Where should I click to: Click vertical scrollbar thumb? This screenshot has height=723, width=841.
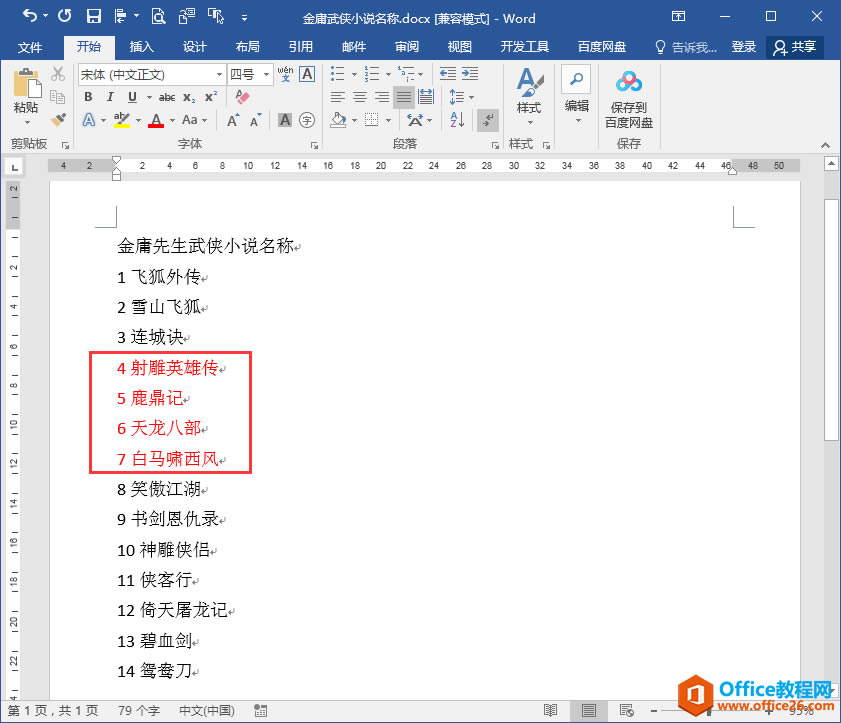pos(831,320)
